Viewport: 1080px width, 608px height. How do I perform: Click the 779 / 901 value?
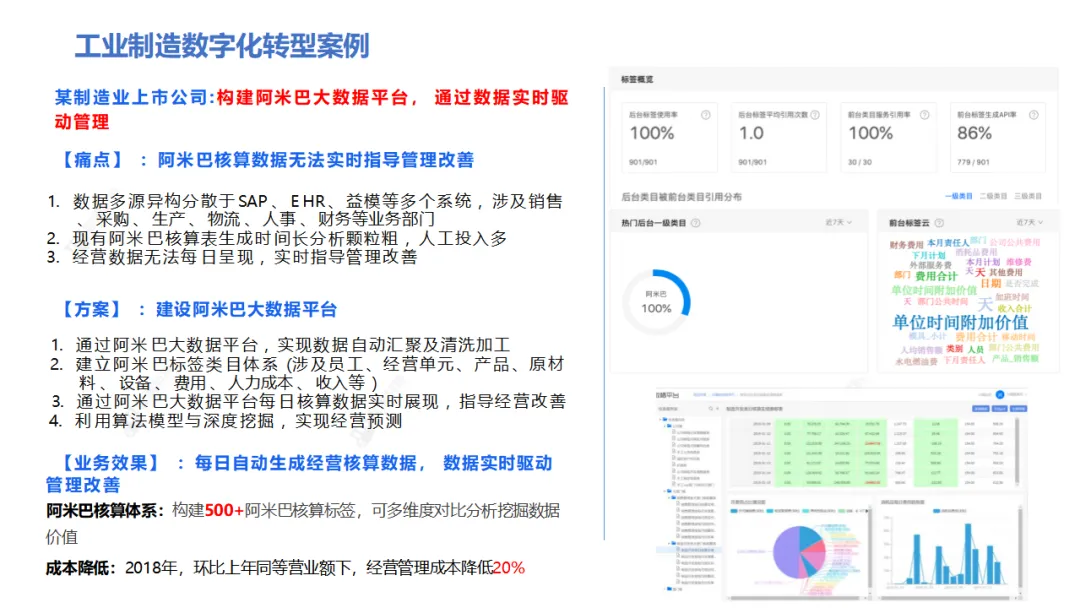973,163
